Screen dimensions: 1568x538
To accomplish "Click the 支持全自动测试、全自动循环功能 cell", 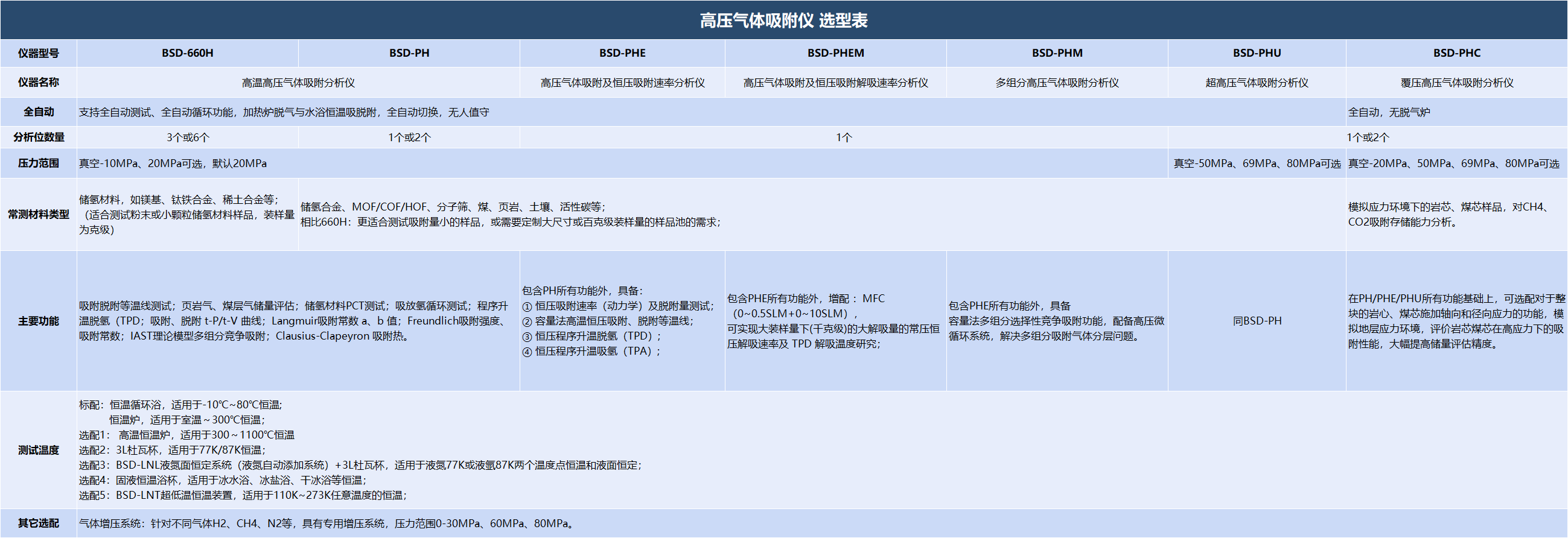I will tap(711, 112).
